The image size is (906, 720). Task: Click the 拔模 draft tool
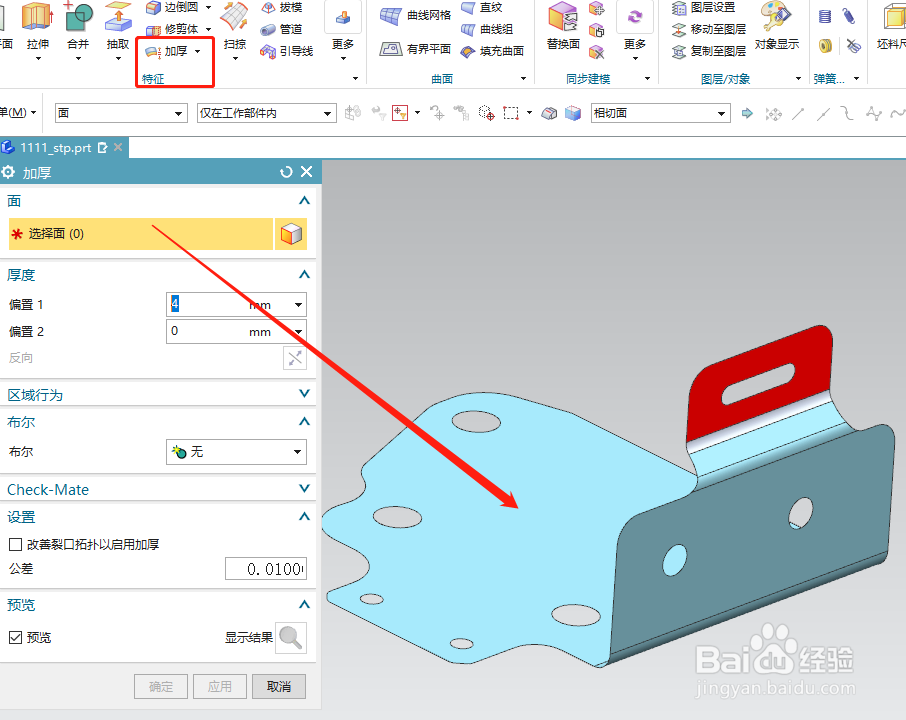click(x=282, y=7)
